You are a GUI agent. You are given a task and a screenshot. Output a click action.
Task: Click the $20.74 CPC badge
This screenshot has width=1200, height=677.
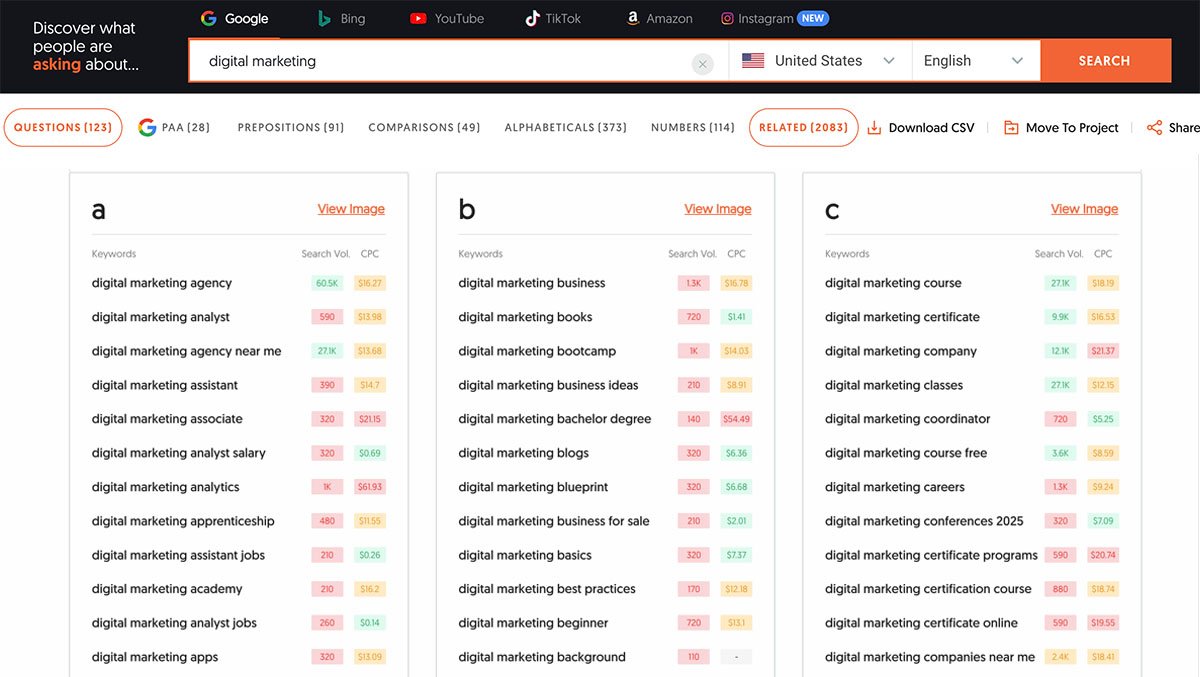(1103, 555)
